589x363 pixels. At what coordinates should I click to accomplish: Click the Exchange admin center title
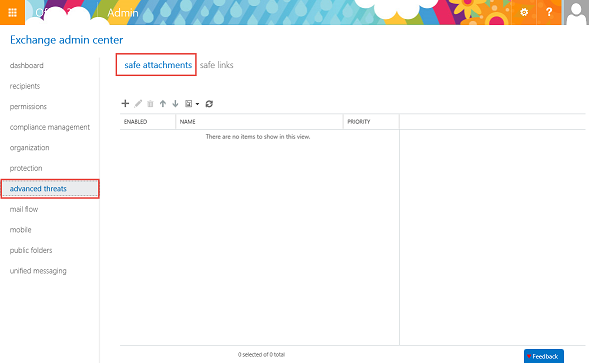(66, 40)
